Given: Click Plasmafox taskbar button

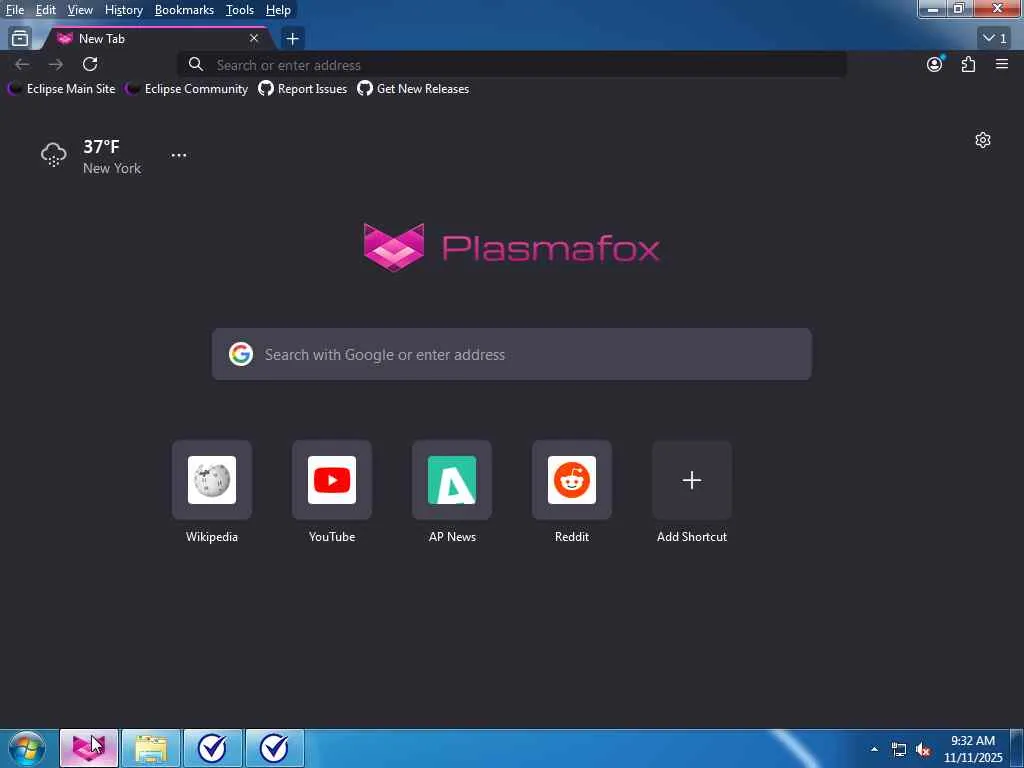Looking at the screenshot, I should 89,748.
